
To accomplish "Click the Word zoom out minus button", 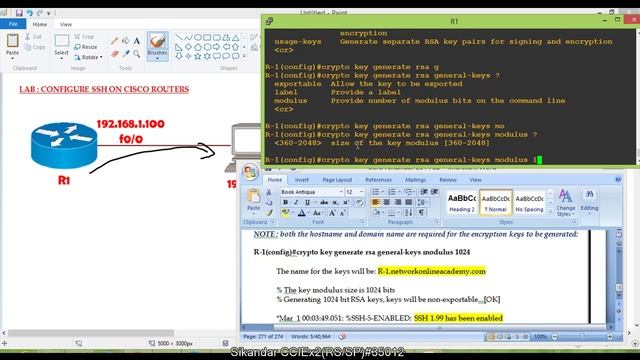I will [554, 337].
